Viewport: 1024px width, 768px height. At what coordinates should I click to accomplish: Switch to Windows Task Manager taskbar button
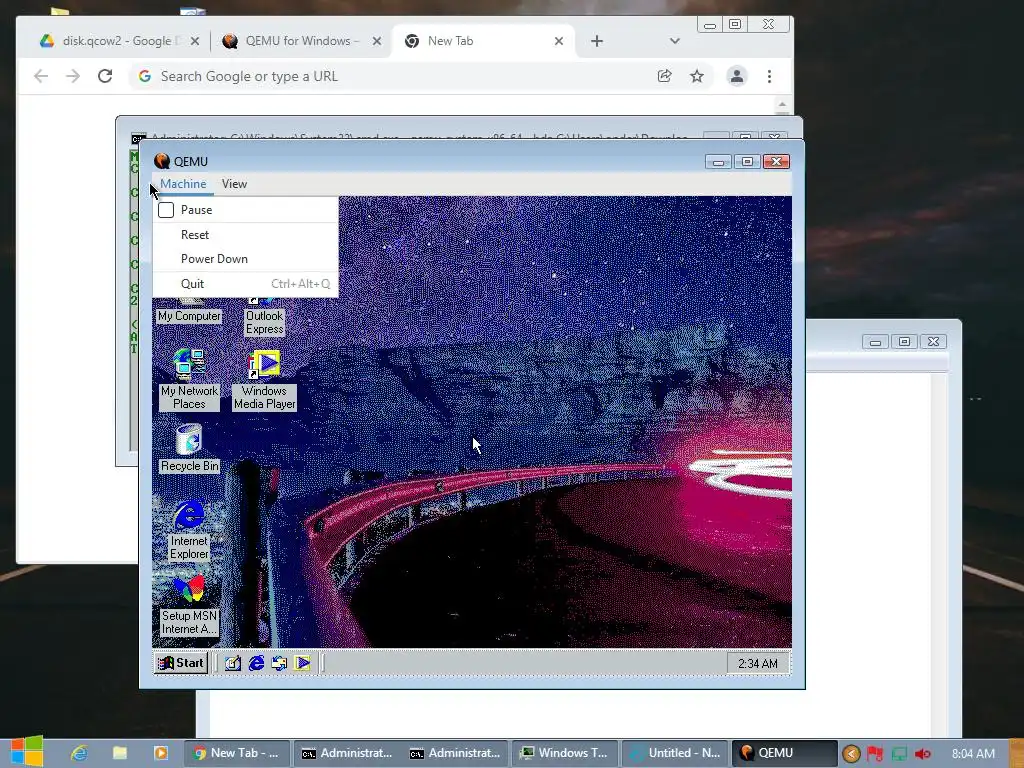tap(564, 753)
